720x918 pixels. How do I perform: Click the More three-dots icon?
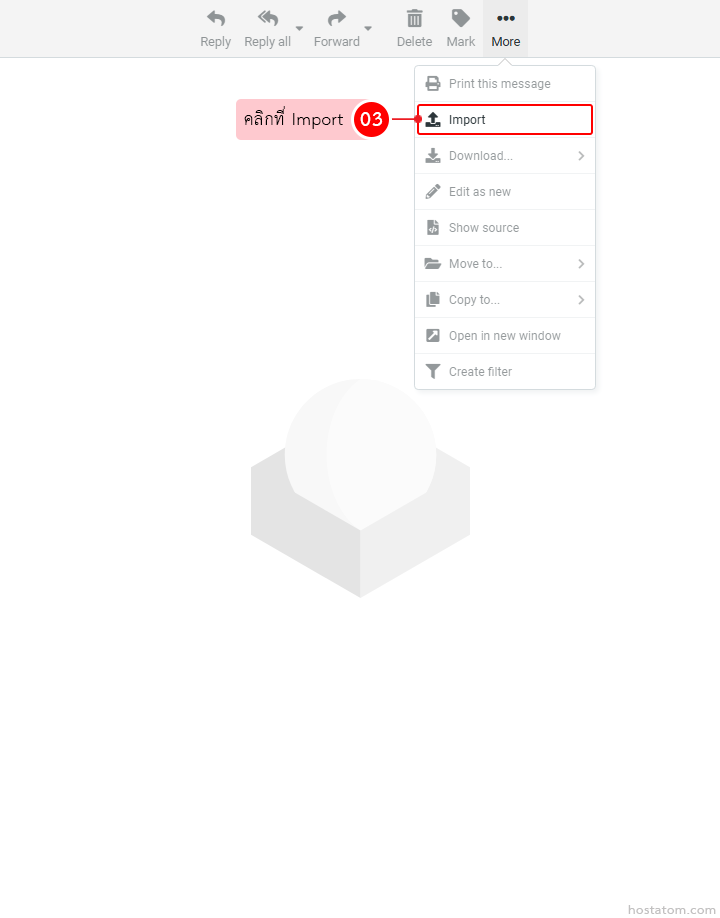(506, 19)
